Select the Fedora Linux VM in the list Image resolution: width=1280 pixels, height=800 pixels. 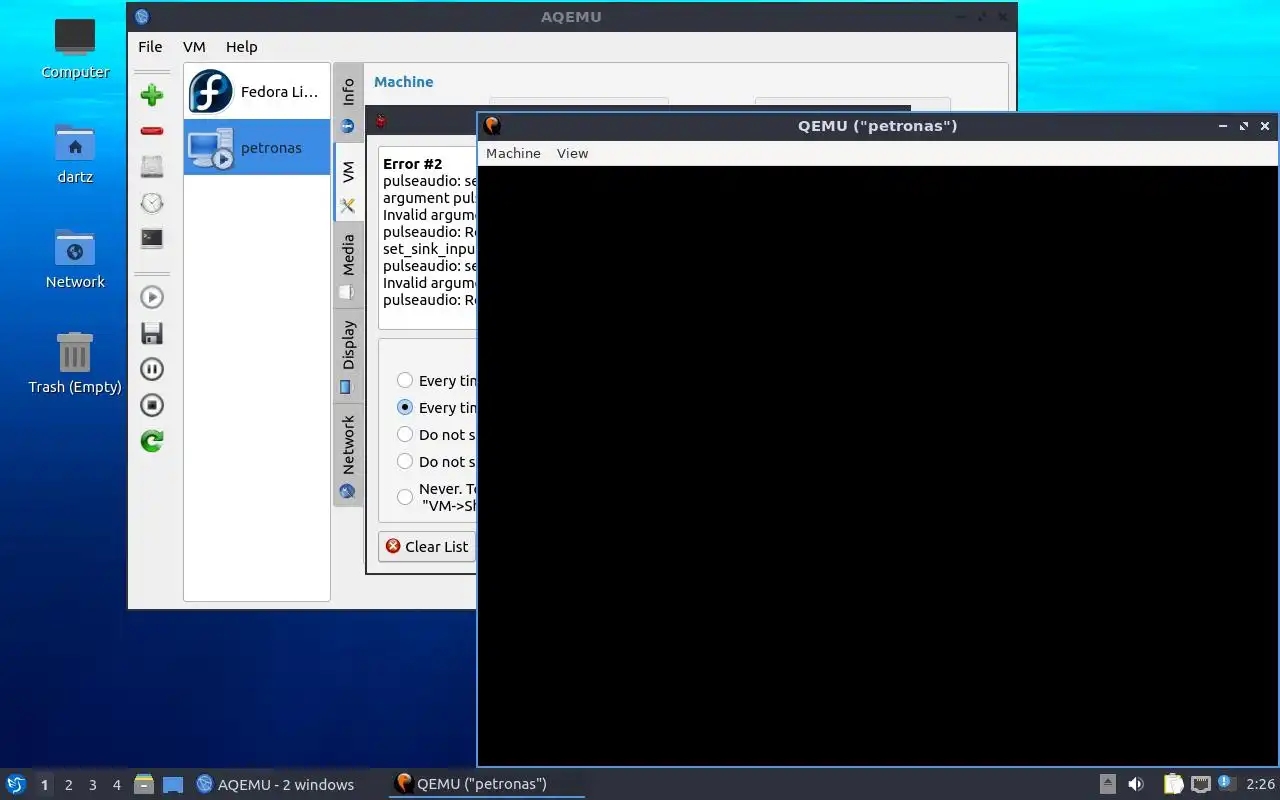click(x=257, y=92)
